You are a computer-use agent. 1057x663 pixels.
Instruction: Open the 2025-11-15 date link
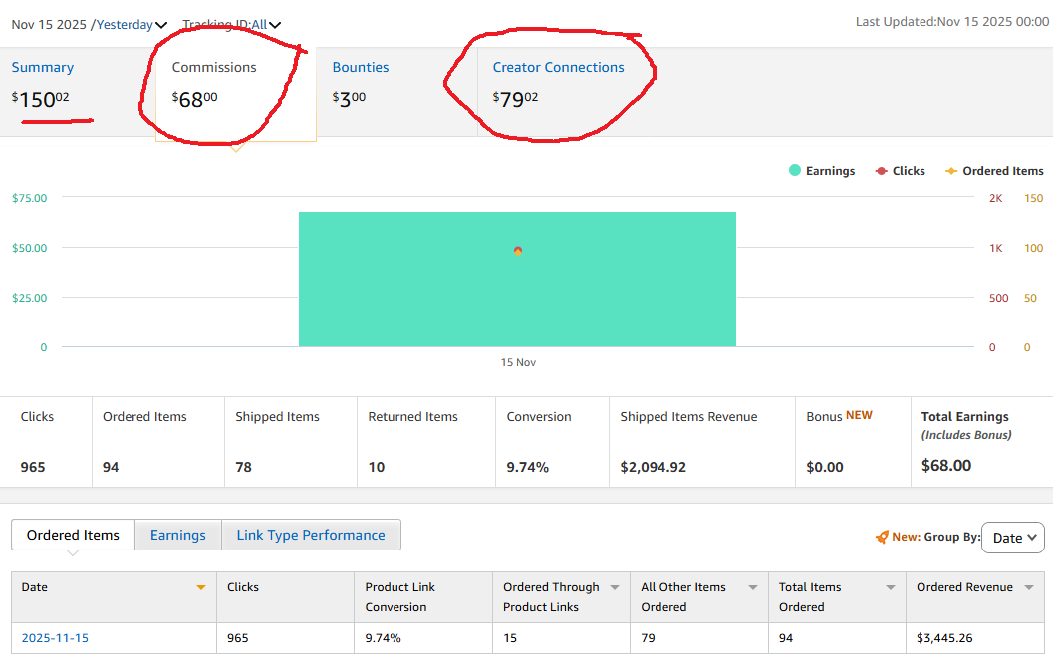click(x=55, y=638)
